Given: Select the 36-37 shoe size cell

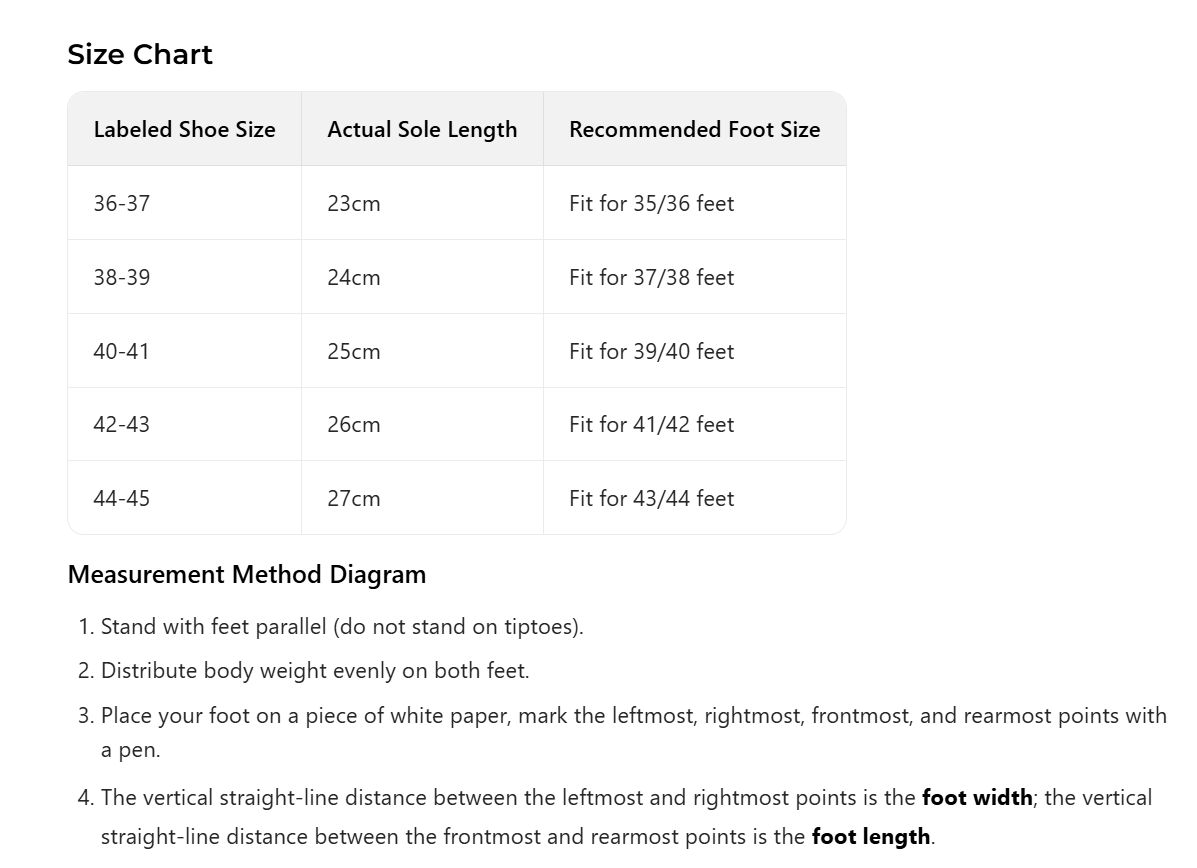Looking at the screenshot, I should pos(122,203).
